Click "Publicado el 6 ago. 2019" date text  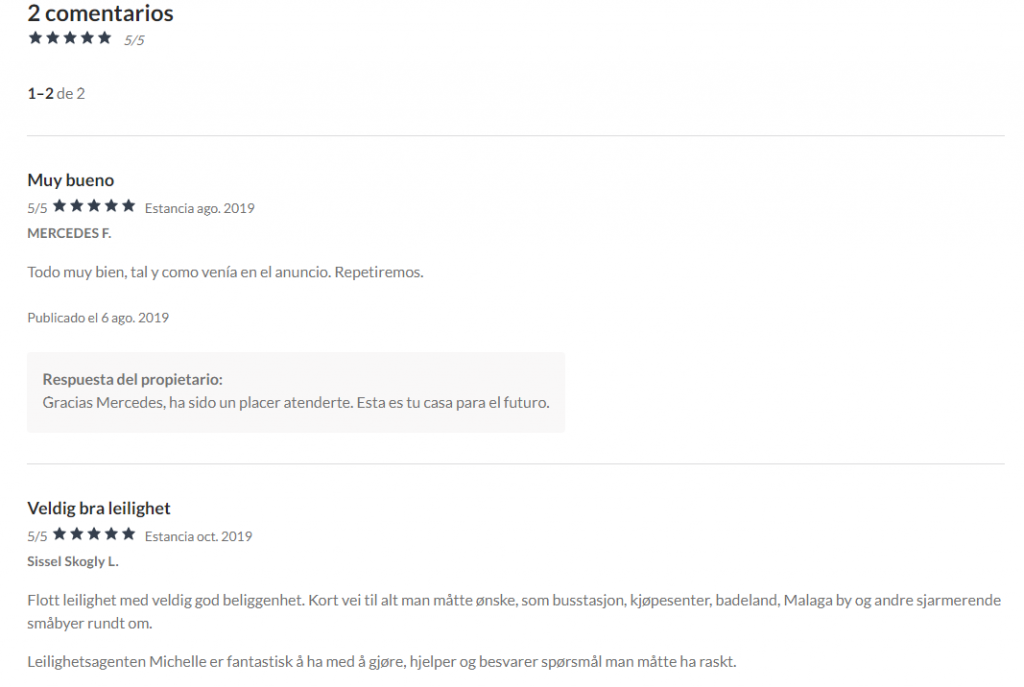coord(98,318)
